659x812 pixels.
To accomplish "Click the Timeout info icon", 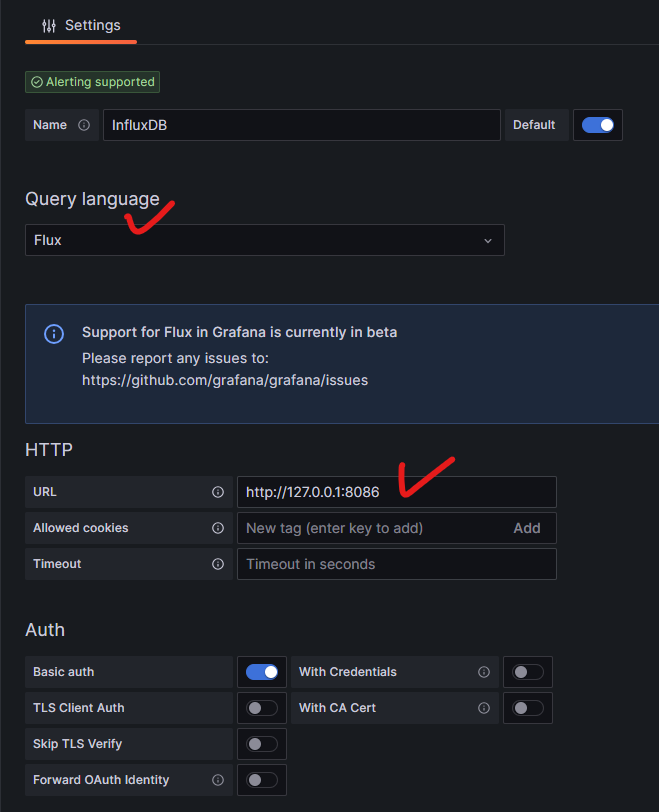I will [218, 564].
